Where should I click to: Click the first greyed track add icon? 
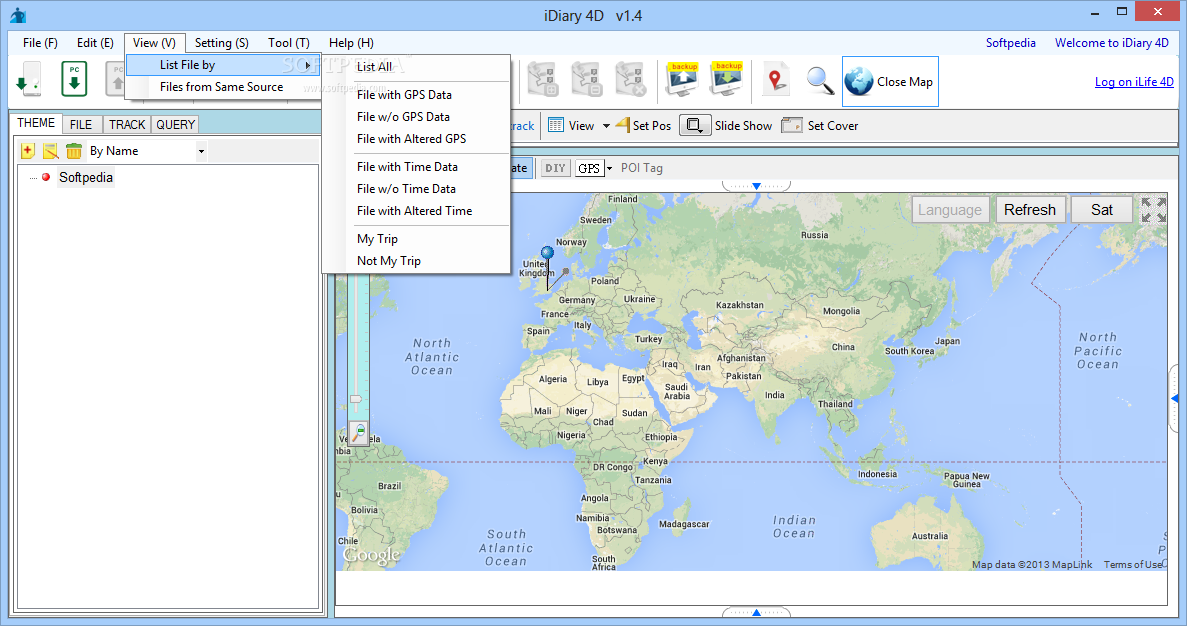tap(543, 79)
